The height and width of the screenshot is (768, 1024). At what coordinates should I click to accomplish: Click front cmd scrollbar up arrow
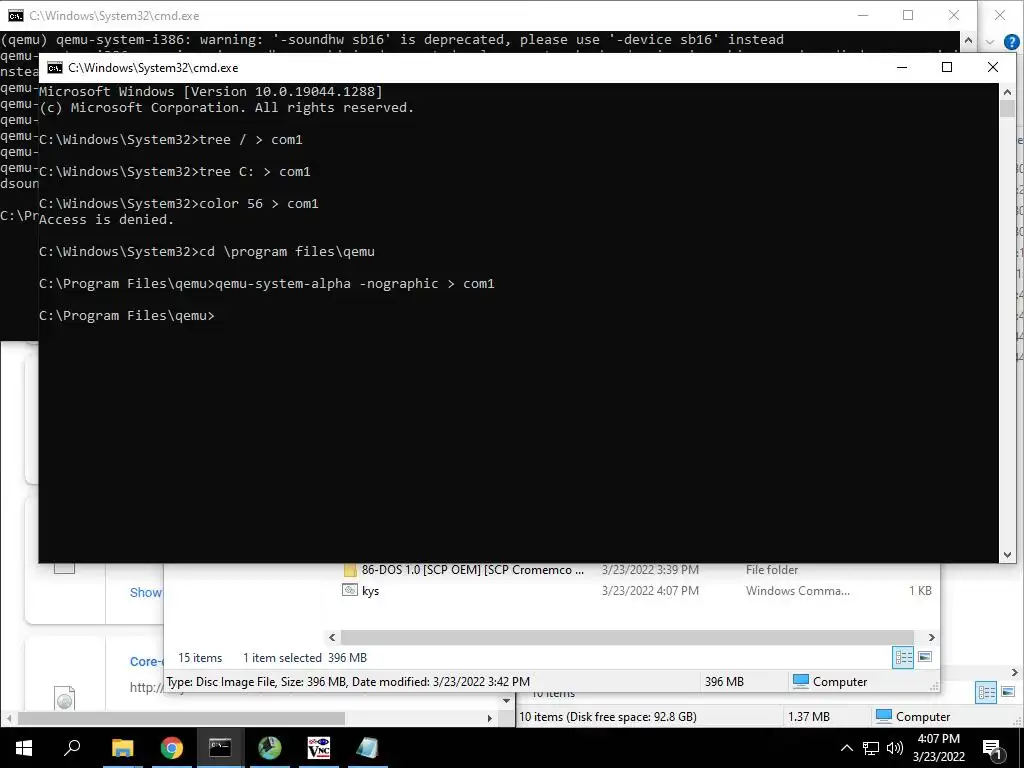(x=1007, y=93)
